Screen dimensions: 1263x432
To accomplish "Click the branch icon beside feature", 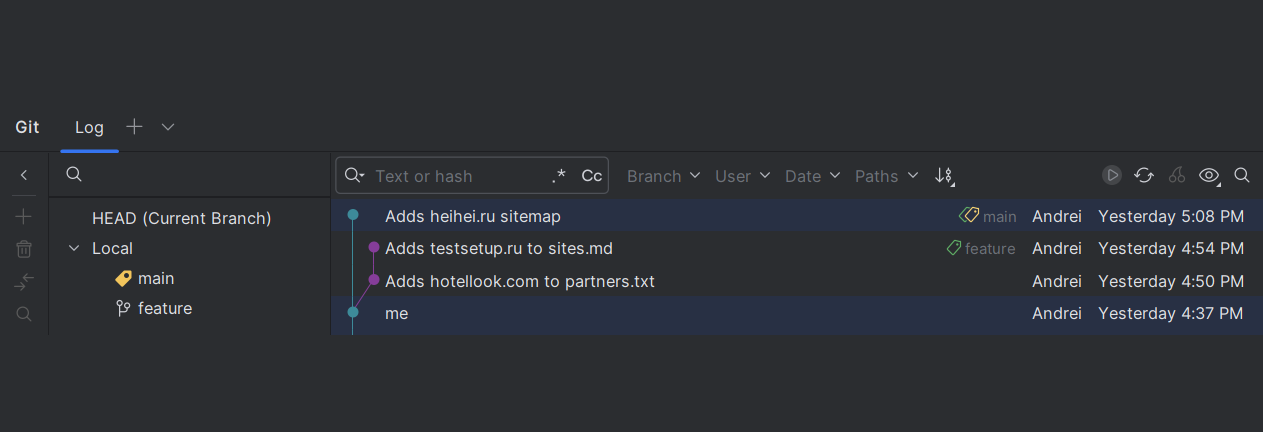I will tap(123, 308).
